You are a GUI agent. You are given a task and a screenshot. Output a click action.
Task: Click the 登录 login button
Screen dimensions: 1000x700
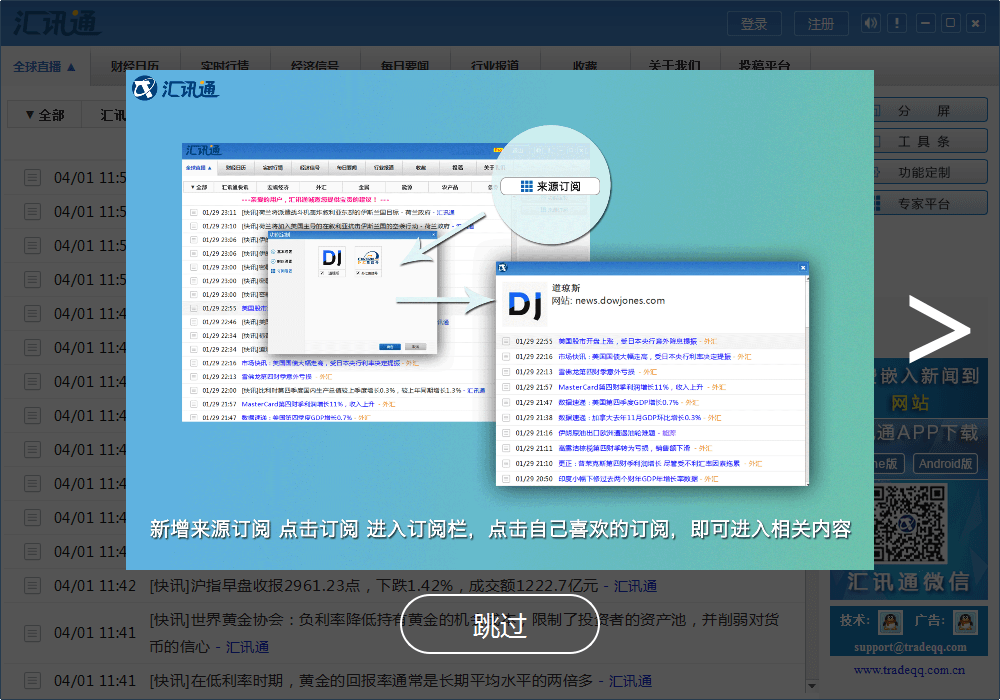tap(754, 24)
